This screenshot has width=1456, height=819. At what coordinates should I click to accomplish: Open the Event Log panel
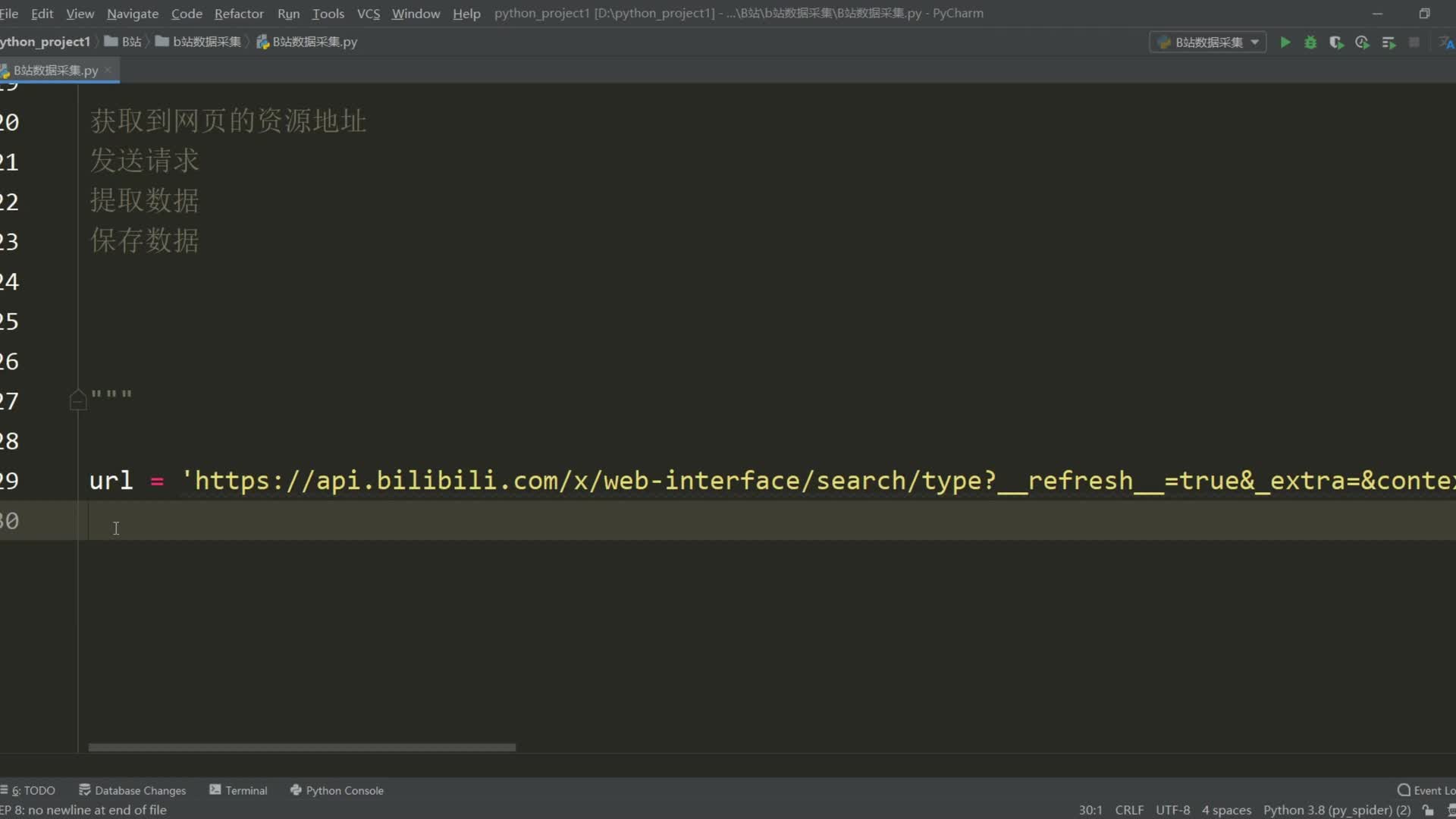1426,790
